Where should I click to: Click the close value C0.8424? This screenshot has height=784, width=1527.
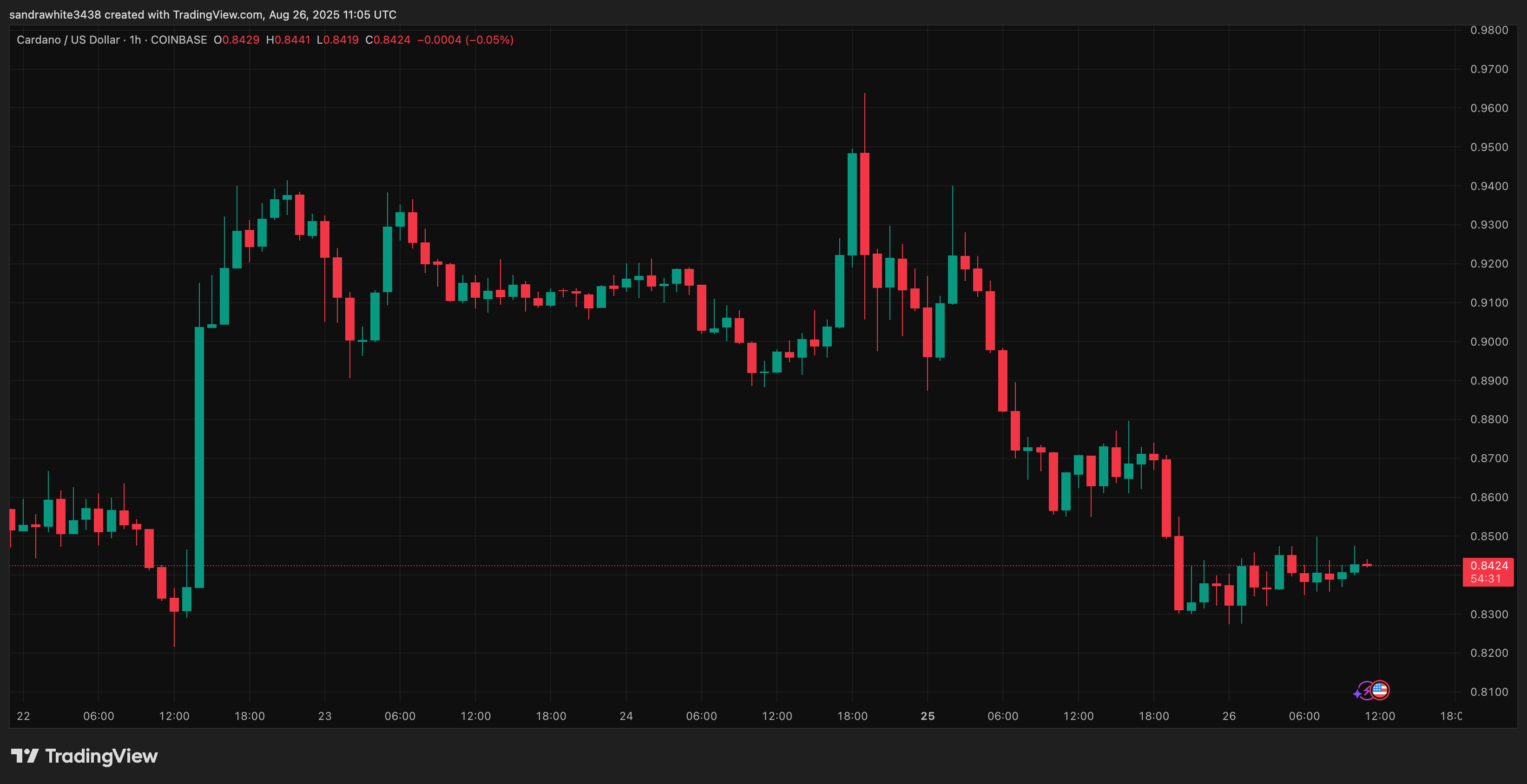tap(388, 39)
